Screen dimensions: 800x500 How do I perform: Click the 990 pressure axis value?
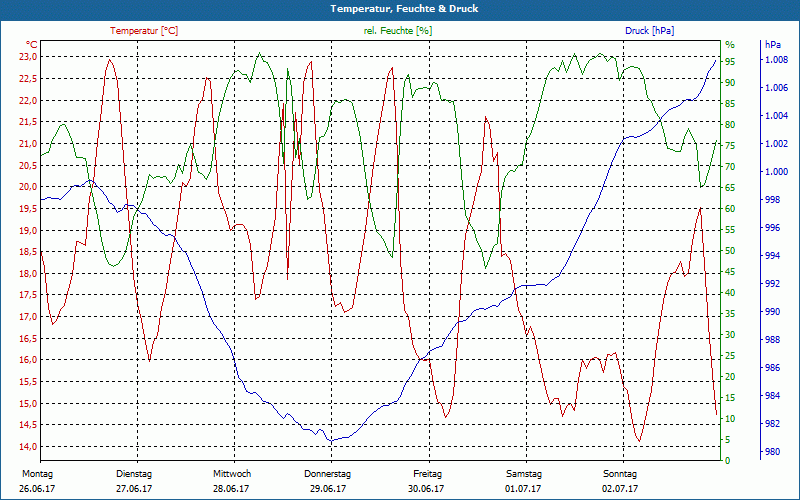[x=773, y=312]
